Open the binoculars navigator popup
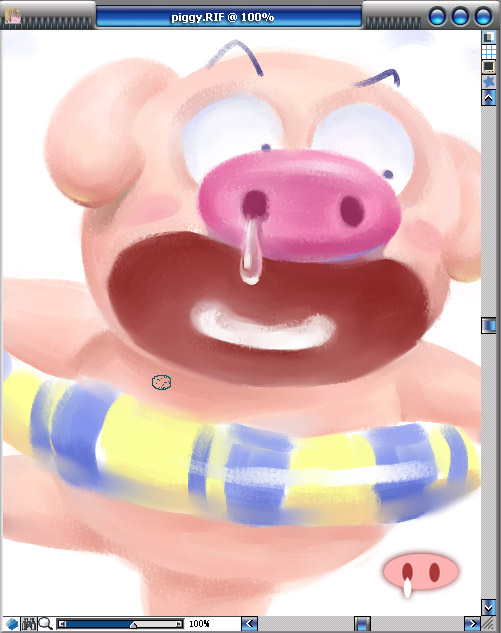 [28, 624]
